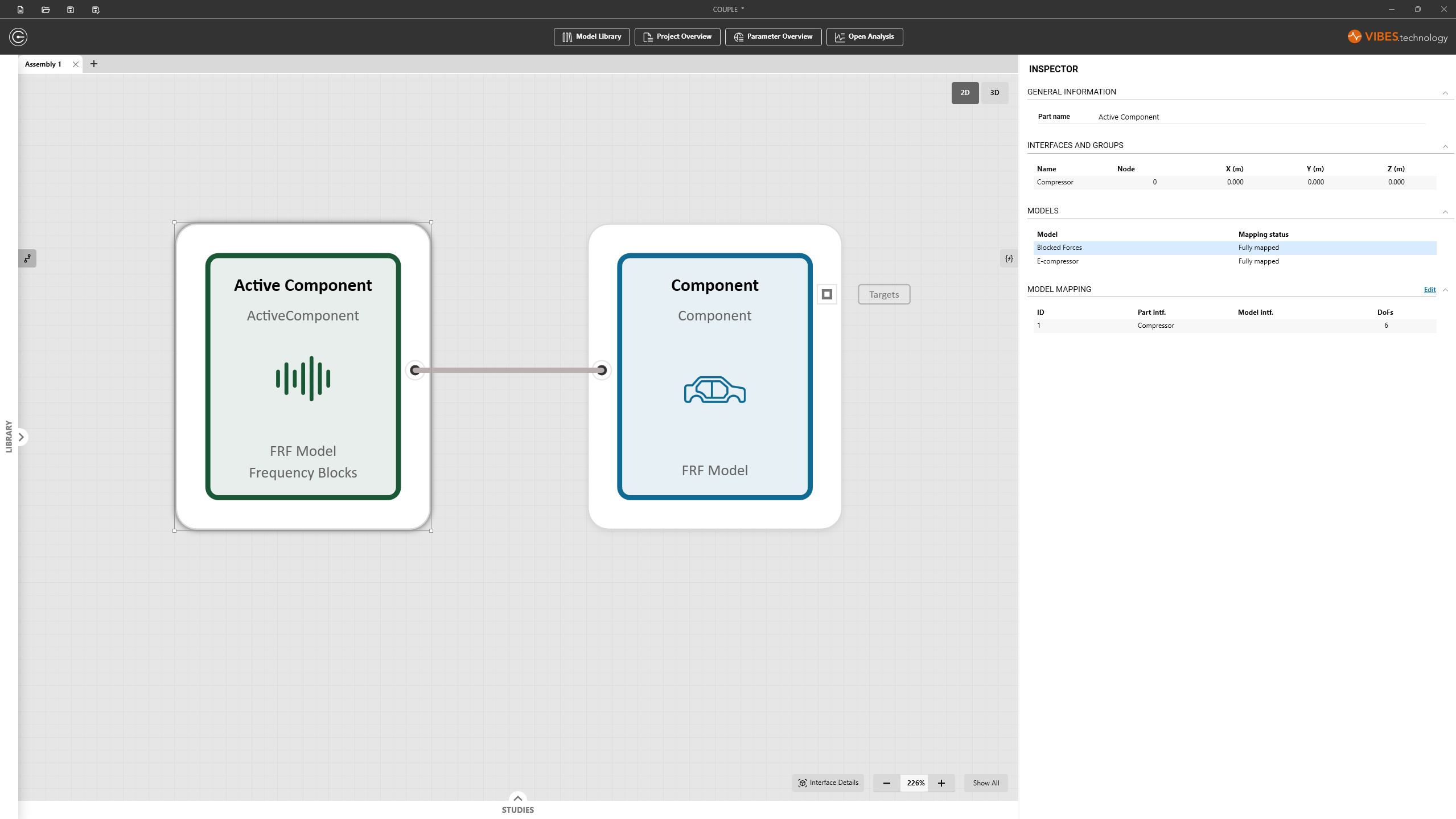Click the save-as icon
1456x819 pixels.
tap(96, 10)
